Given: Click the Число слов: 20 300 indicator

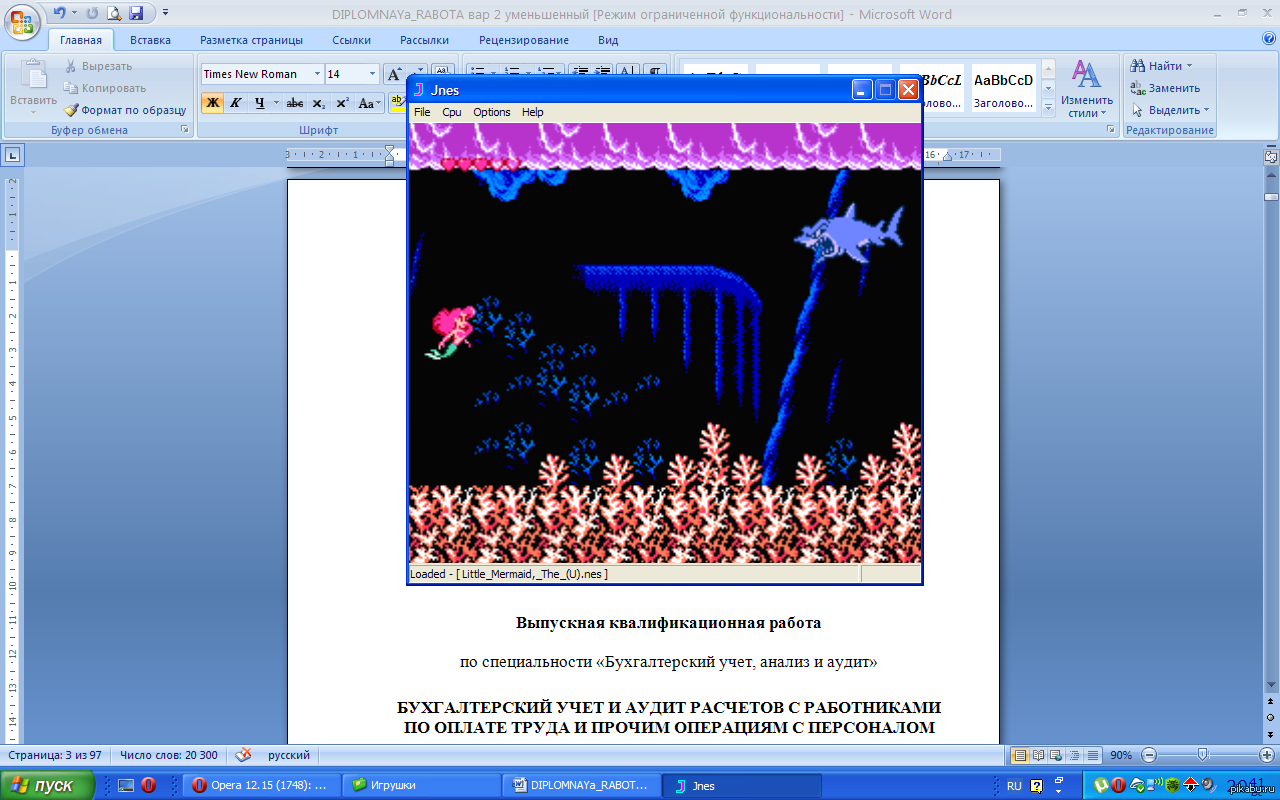Looking at the screenshot, I should (169, 755).
